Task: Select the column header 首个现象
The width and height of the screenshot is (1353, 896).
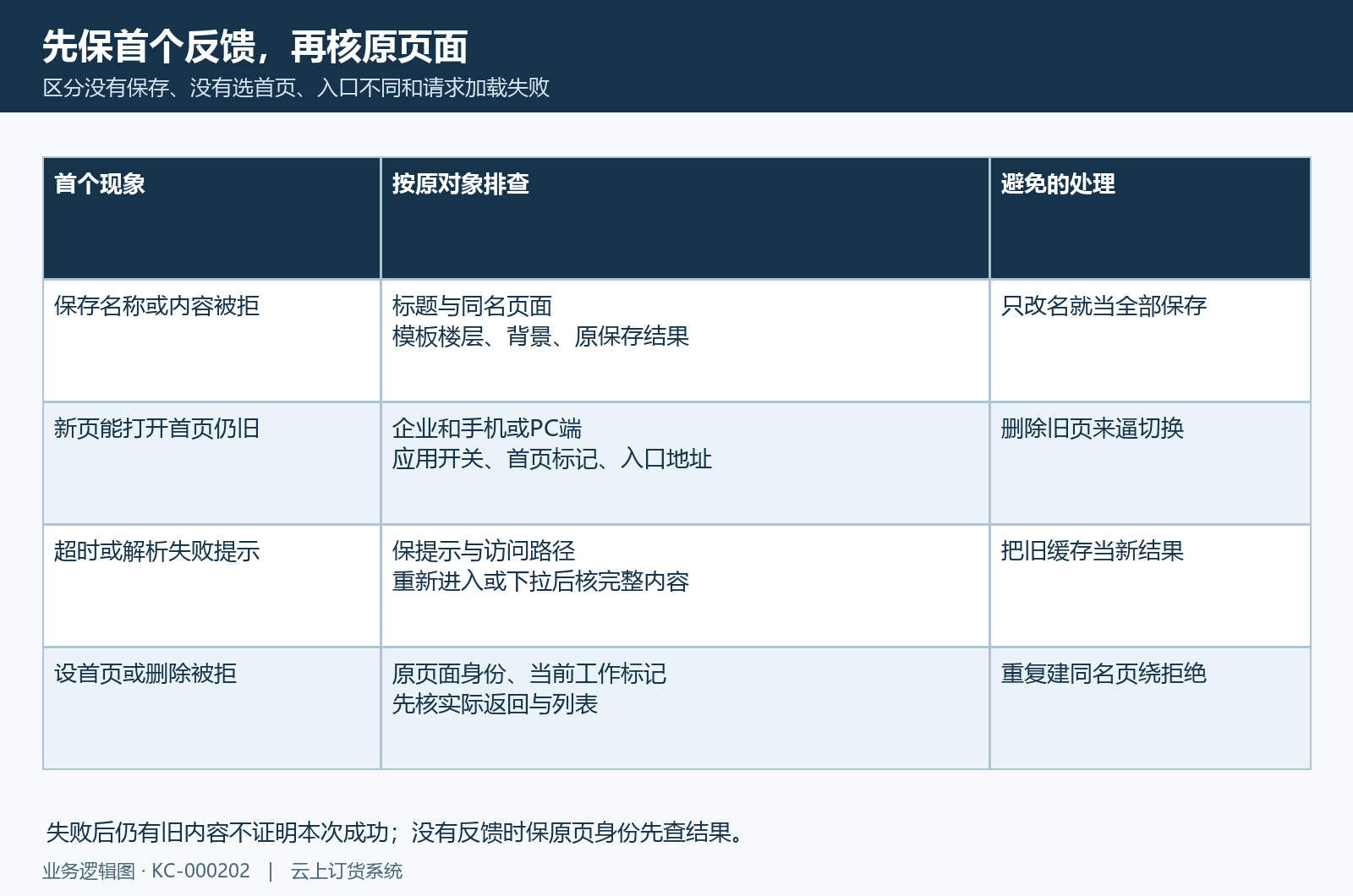Action: pos(211,218)
